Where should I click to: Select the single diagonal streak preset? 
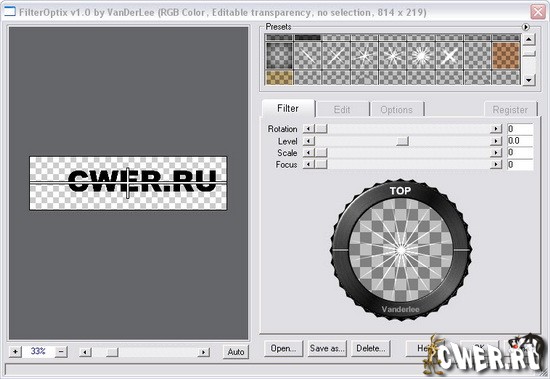(x=308, y=55)
